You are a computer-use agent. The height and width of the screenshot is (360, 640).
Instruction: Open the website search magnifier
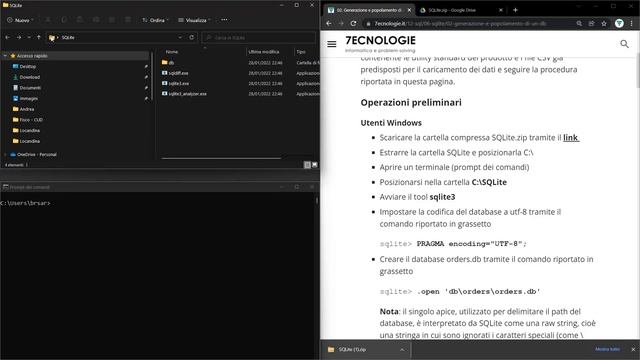[624, 44]
